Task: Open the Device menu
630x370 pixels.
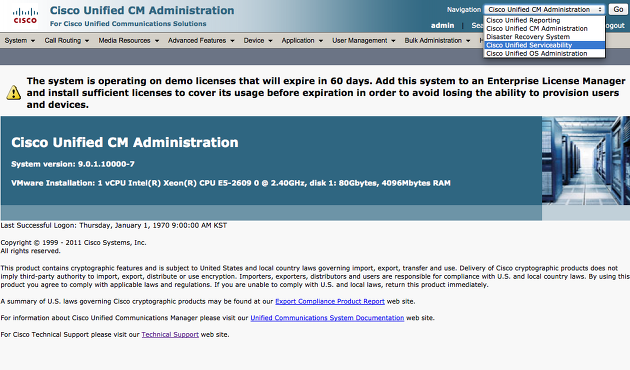Action: 258,41
